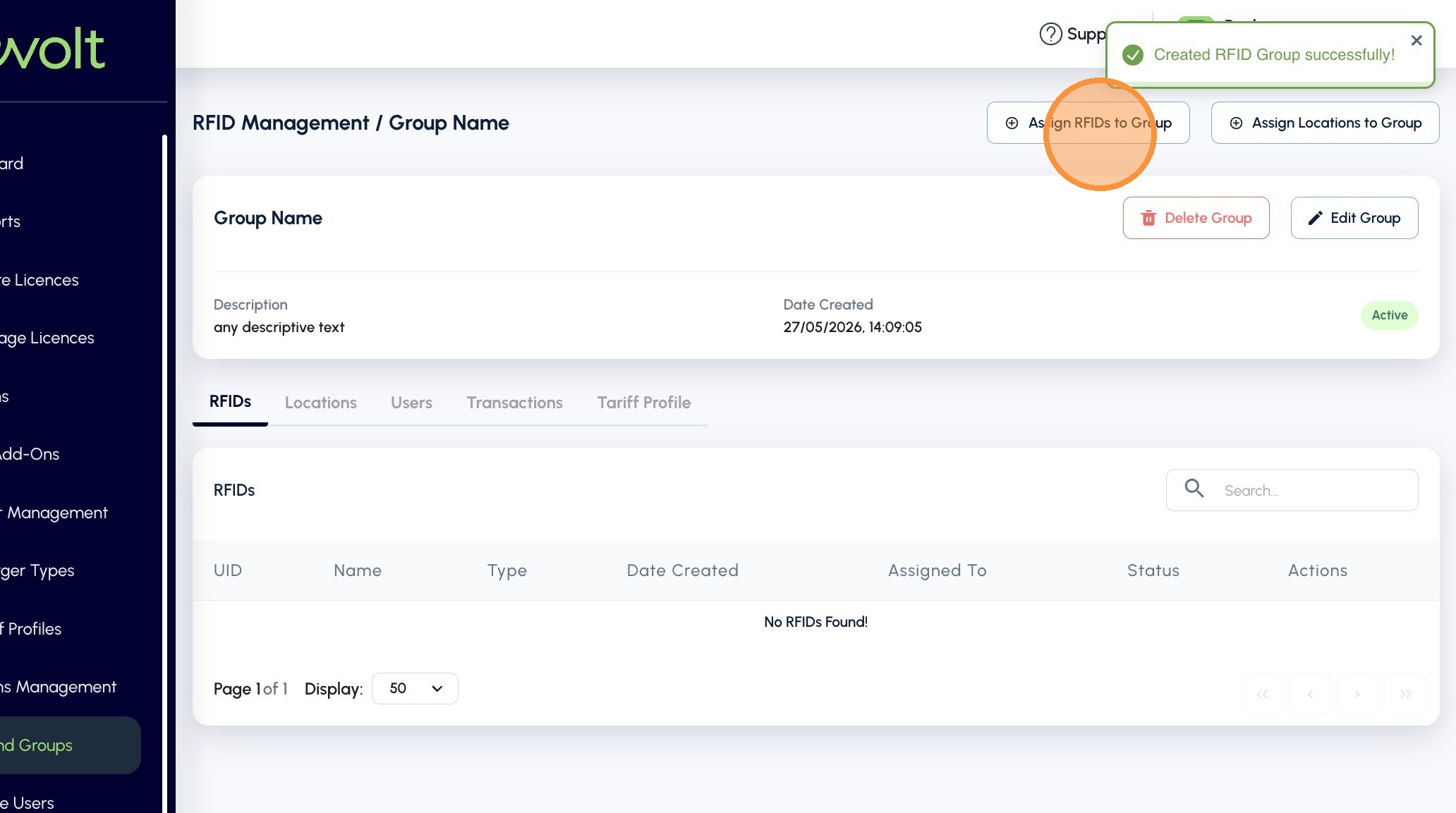Screen dimensions: 1456x813
Task: Click the RFIDs search field
Action: (1292, 490)
